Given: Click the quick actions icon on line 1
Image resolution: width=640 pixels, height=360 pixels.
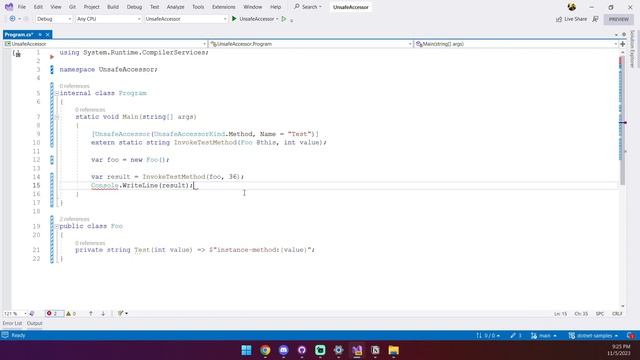Looking at the screenshot, I should point(17,53).
